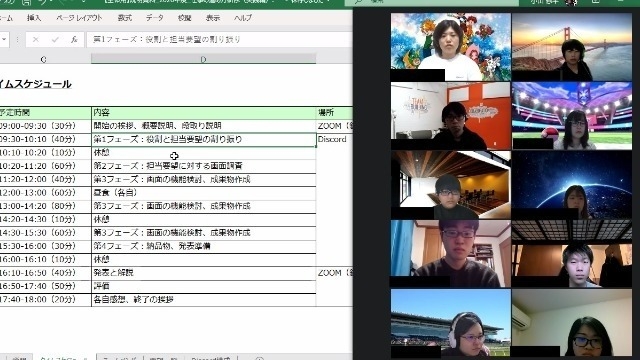Select cell 各自感想、終了の挨拶

204,300
